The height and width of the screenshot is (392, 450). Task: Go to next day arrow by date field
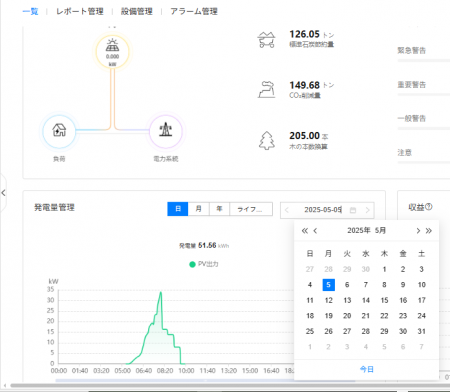tap(367, 210)
